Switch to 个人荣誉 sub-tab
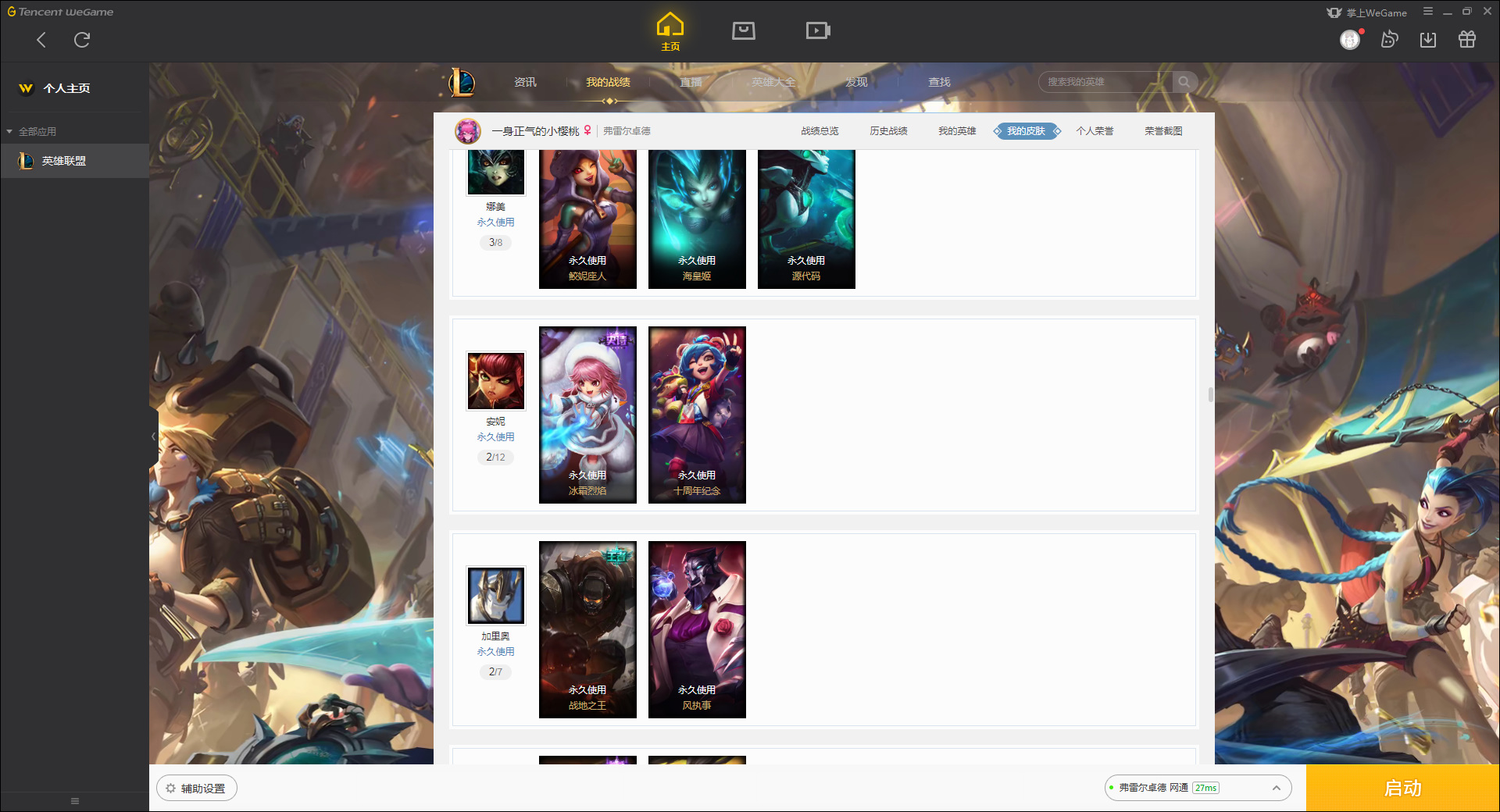Viewport: 1500px width, 812px height. (1095, 131)
